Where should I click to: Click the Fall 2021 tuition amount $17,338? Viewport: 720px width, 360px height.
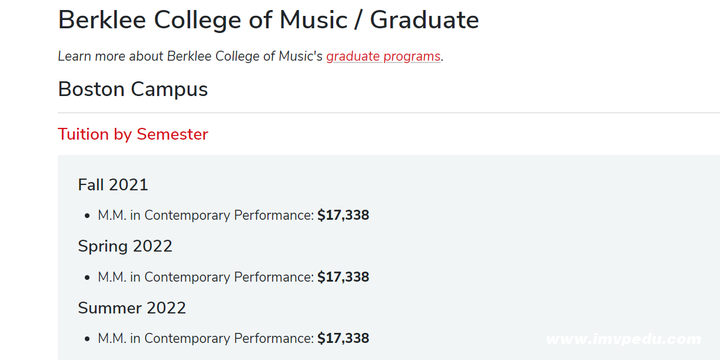click(x=343, y=215)
